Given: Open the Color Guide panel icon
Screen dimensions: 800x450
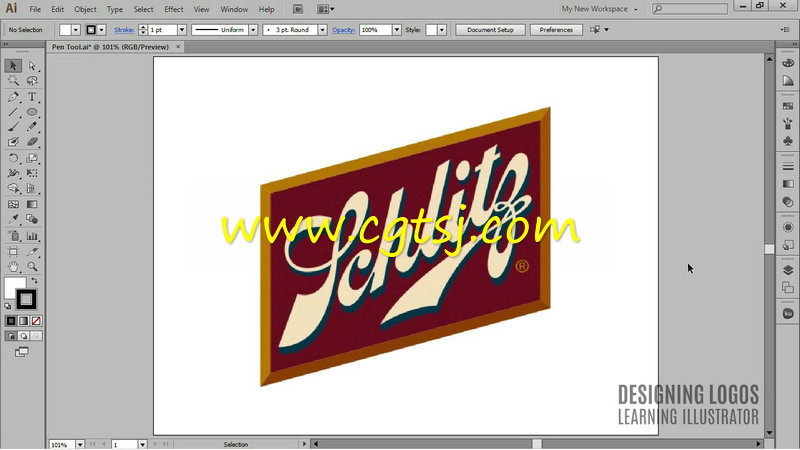Looking at the screenshot, I should (x=788, y=81).
